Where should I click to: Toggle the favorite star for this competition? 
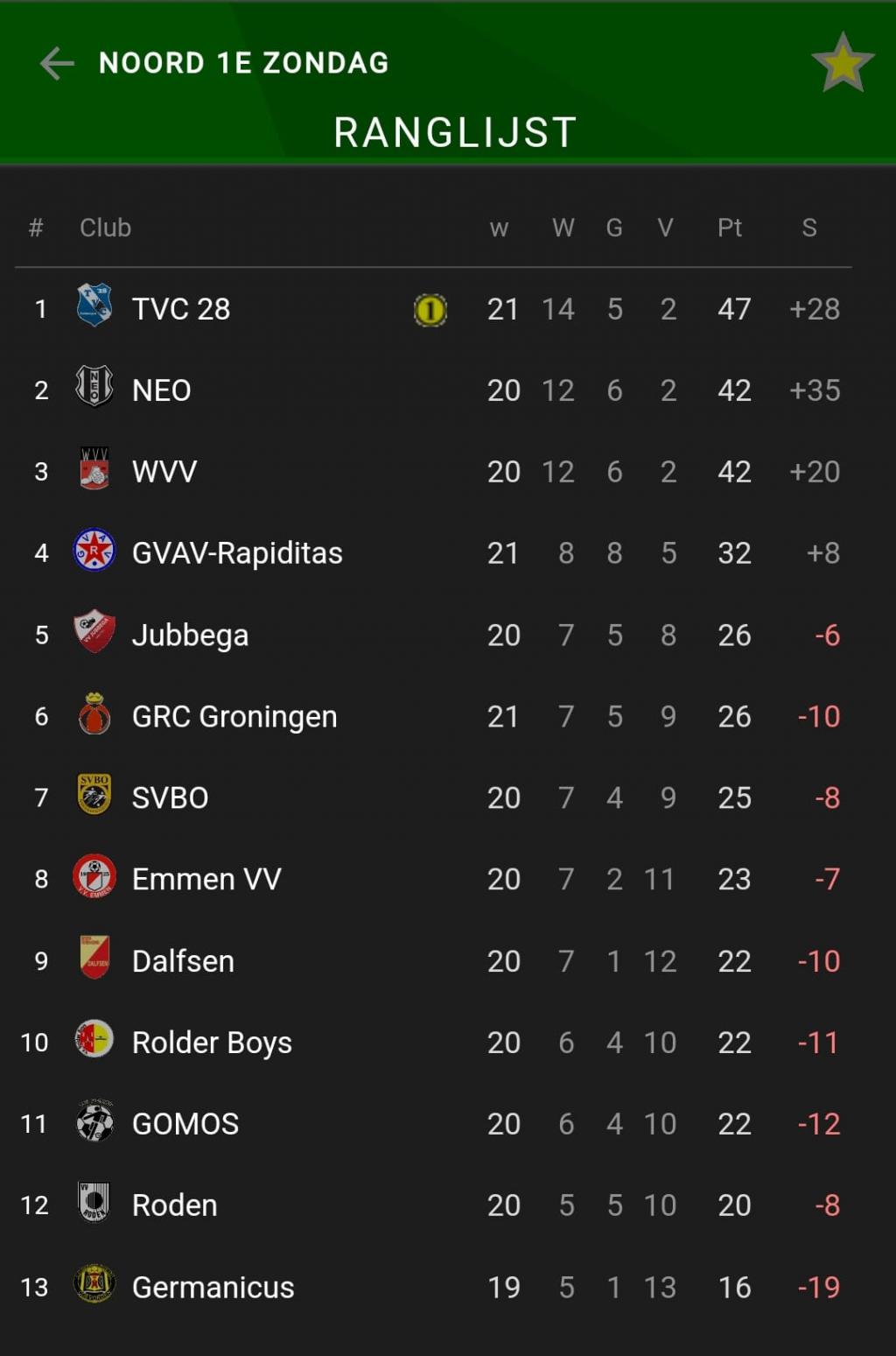pos(843,63)
